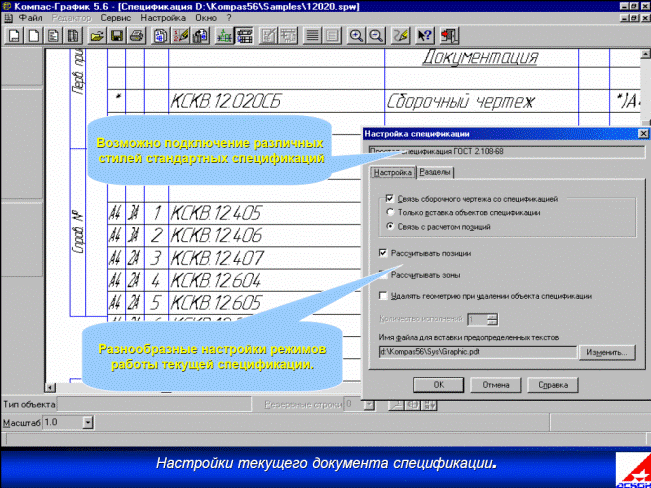Uncheck Рассчитывать позиции checkbox
651x488 pixels.
pyautogui.click(x=383, y=253)
